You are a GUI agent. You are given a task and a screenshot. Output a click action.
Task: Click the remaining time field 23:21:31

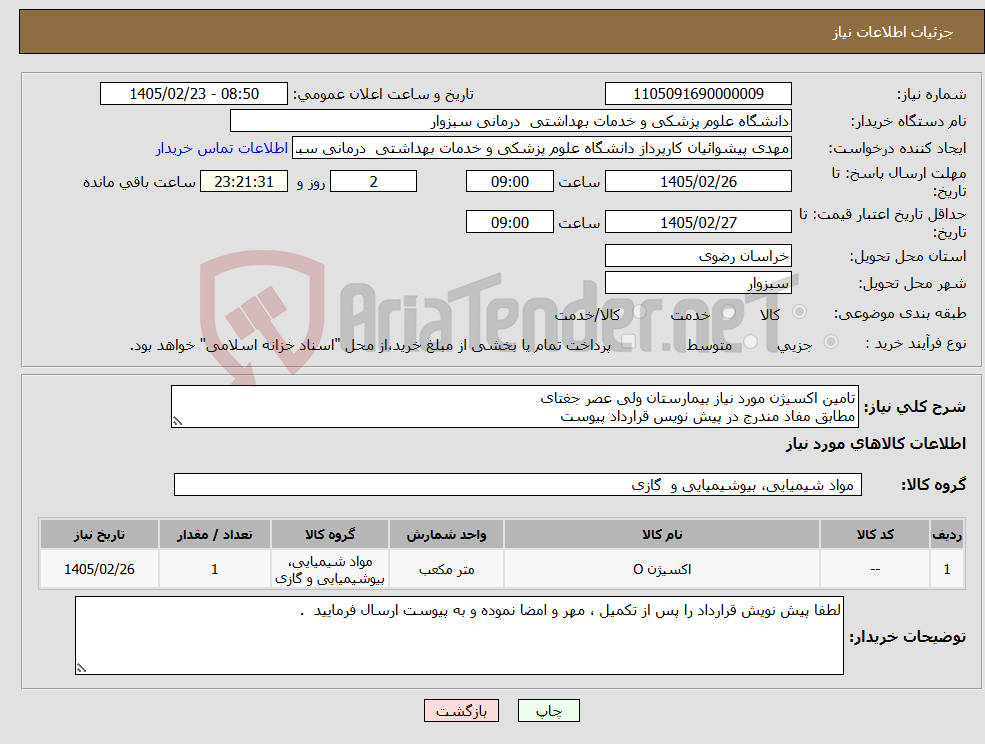point(244,182)
